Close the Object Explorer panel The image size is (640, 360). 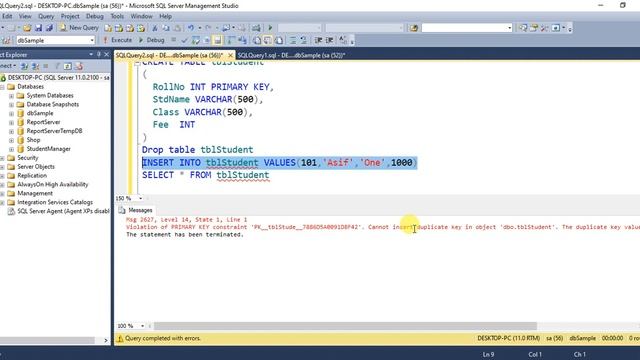[x=107, y=54]
